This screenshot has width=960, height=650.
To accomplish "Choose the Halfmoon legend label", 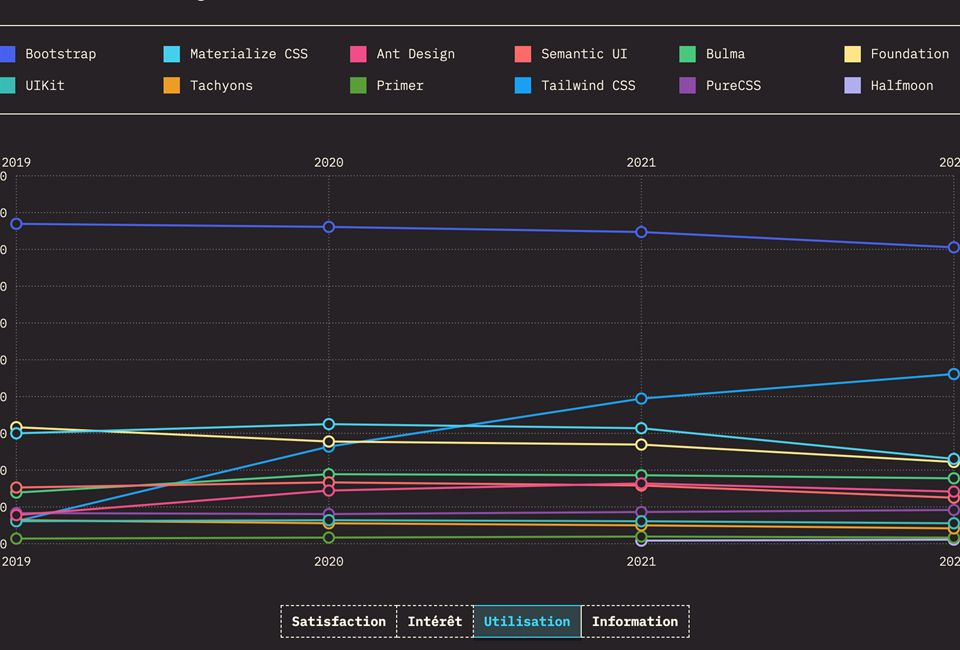I will (902, 86).
